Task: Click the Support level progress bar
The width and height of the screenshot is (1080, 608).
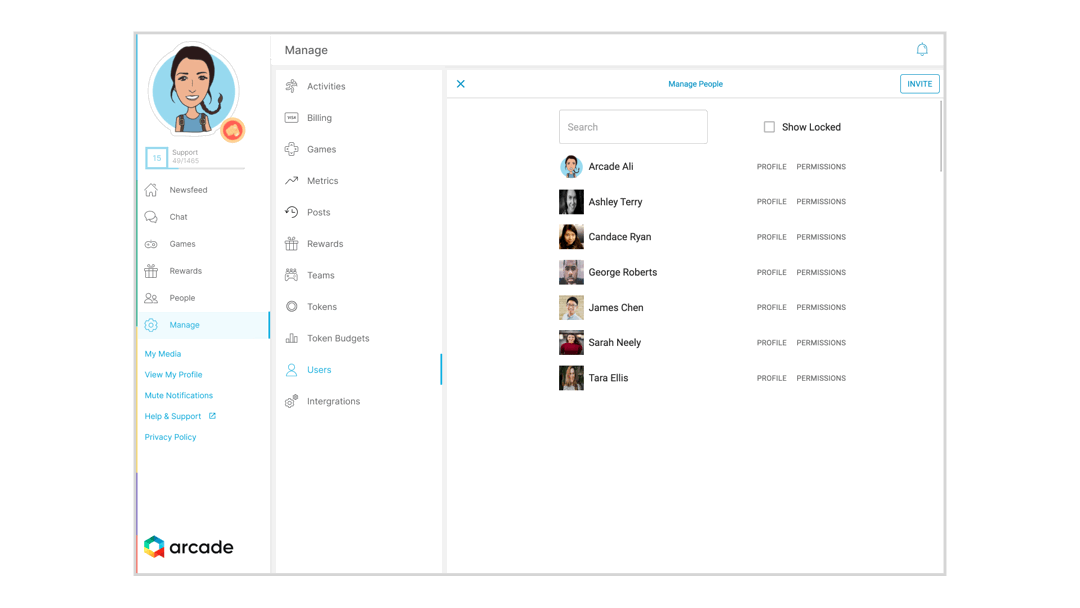Action: tap(208, 167)
